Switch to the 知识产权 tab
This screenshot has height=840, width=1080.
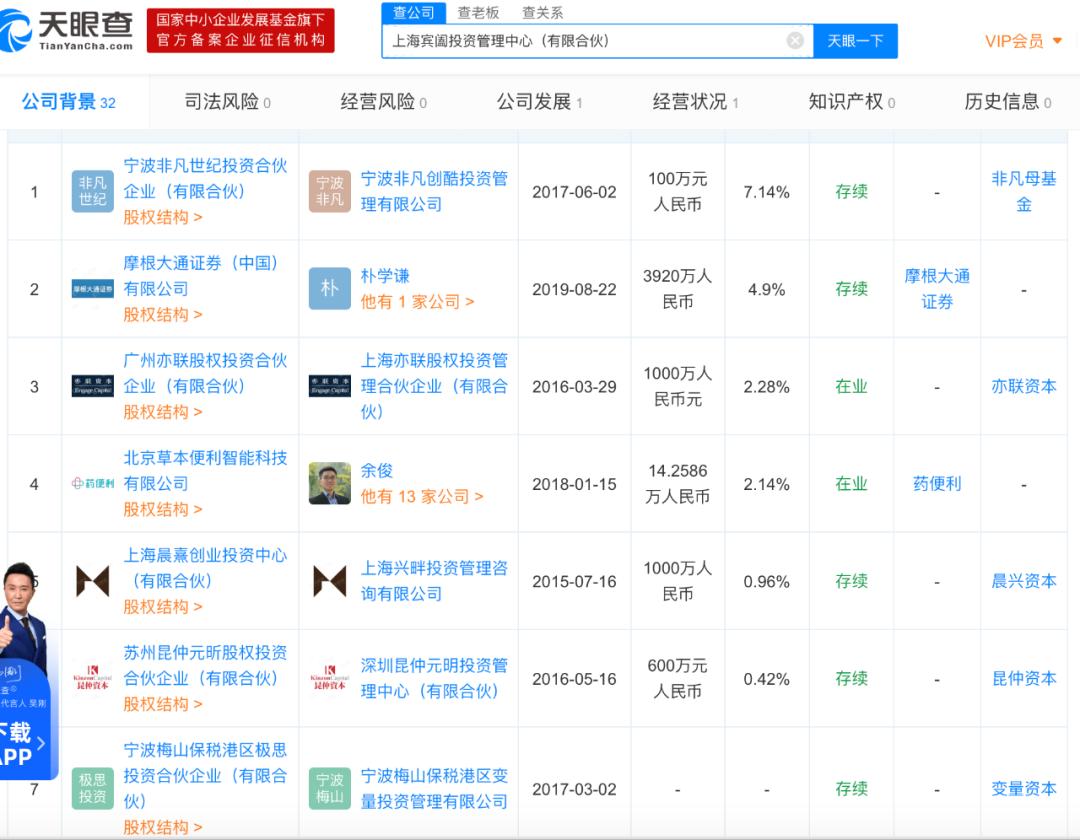pyautogui.click(x=851, y=102)
